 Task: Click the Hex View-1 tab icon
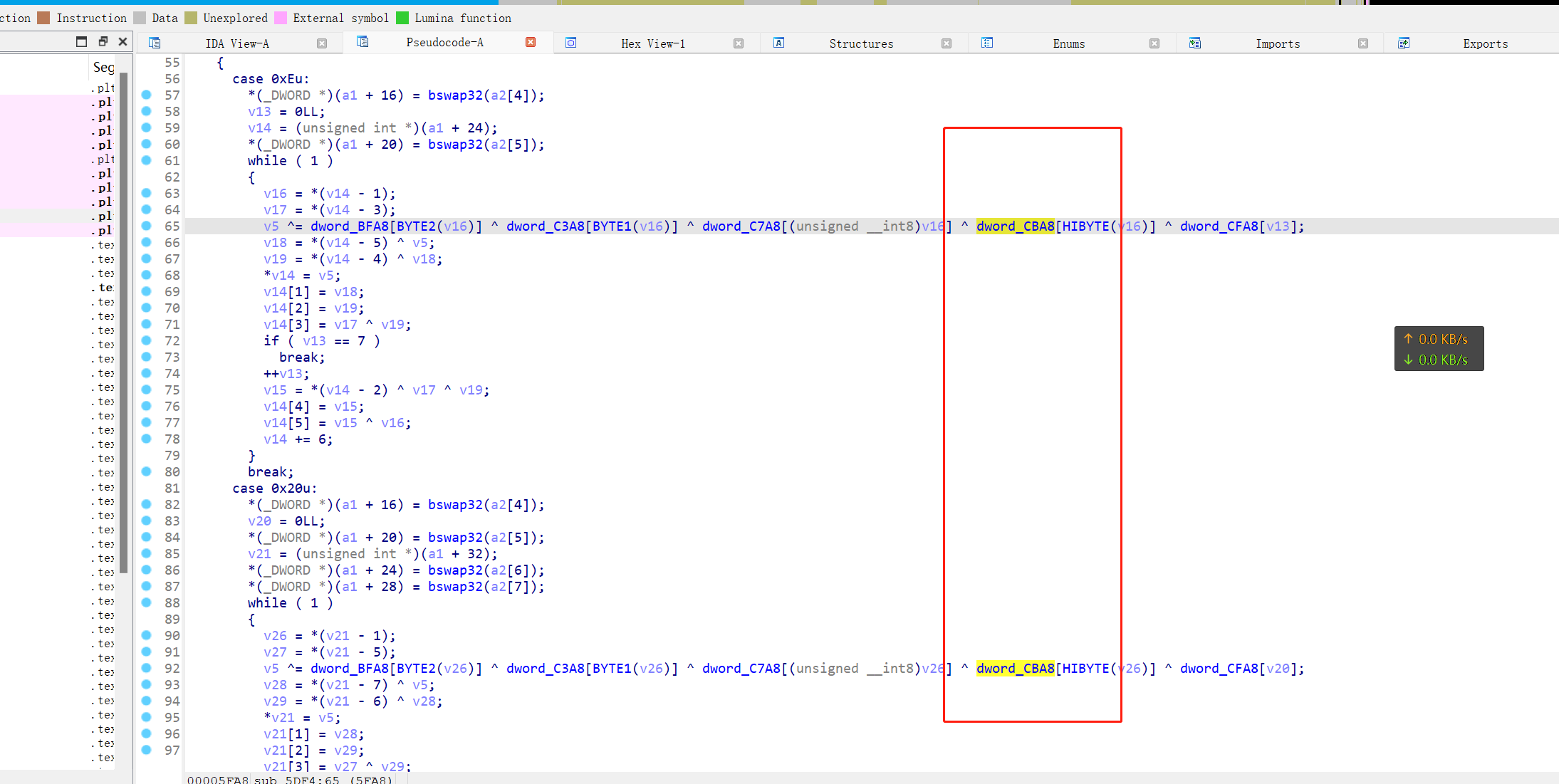(x=571, y=43)
